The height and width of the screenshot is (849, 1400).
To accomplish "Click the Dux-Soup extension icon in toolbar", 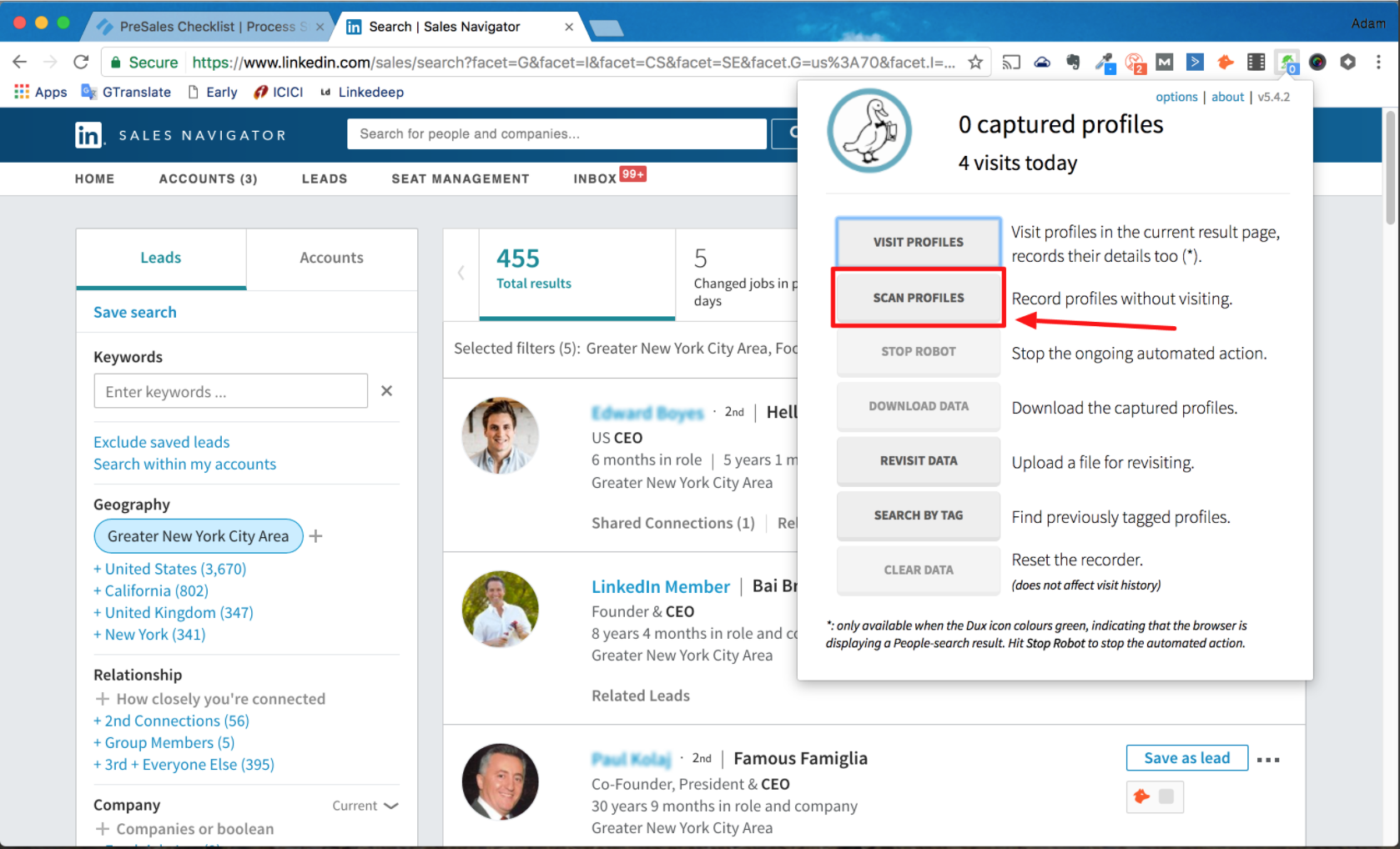I will pos(1287,63).
